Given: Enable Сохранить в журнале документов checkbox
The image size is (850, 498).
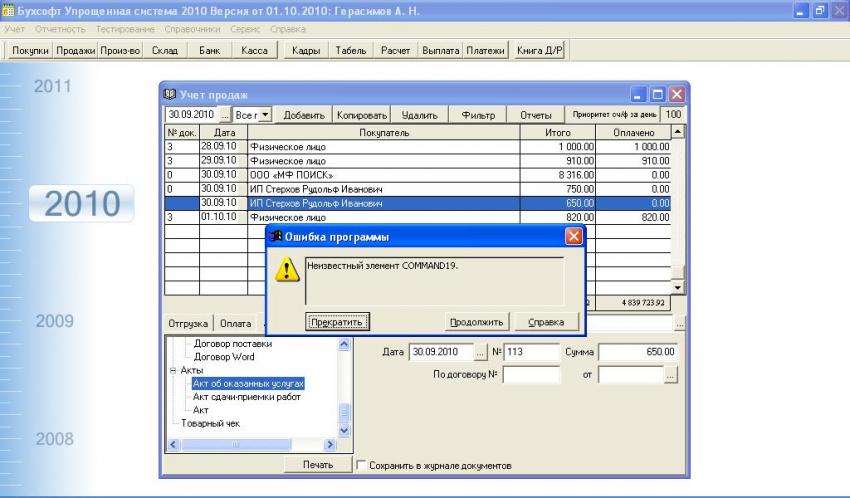Looking at the screenshot, I should [x=361, y=465].
